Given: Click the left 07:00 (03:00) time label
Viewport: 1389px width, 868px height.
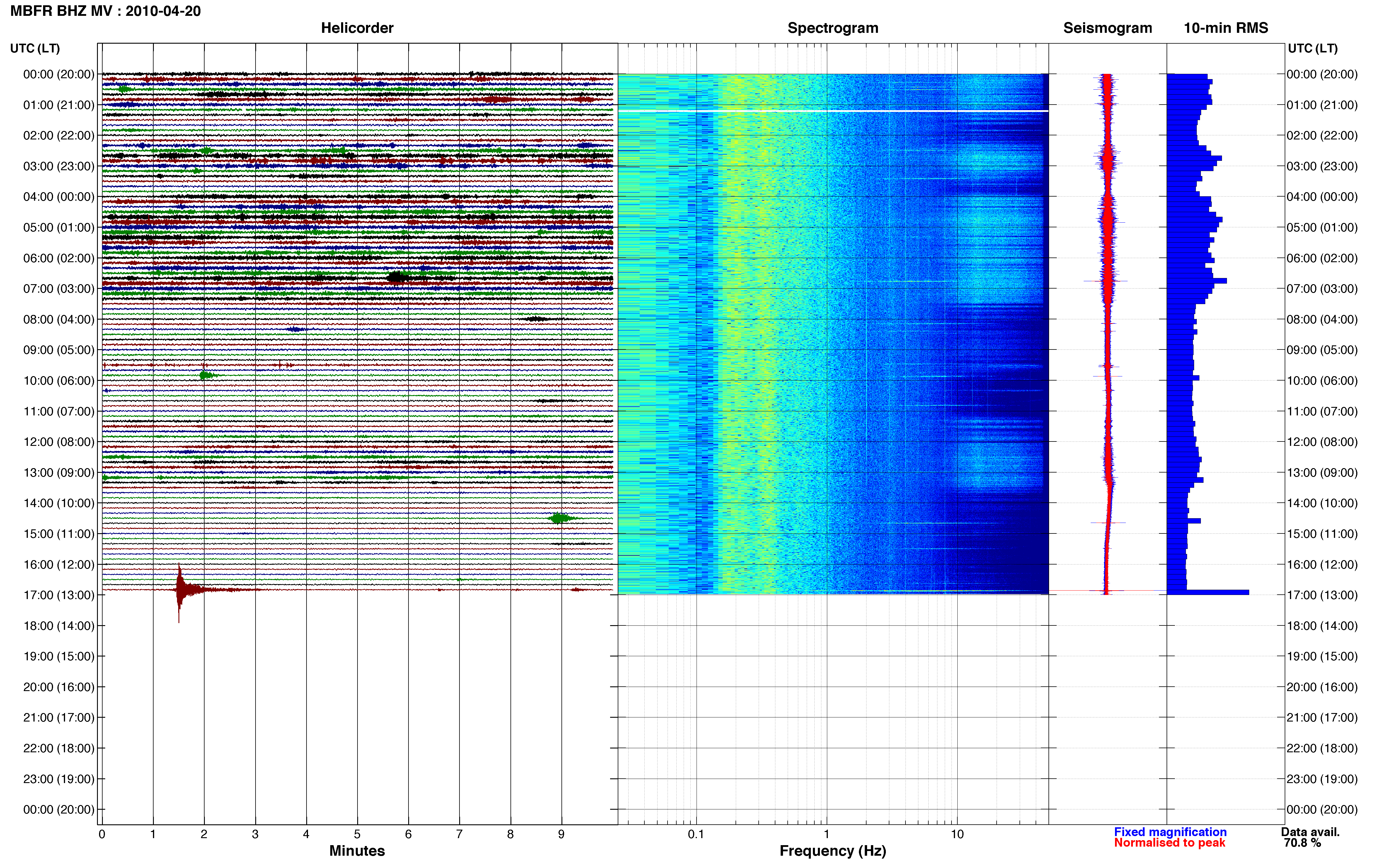Looking at the screenshot, I should coord(59,289).
